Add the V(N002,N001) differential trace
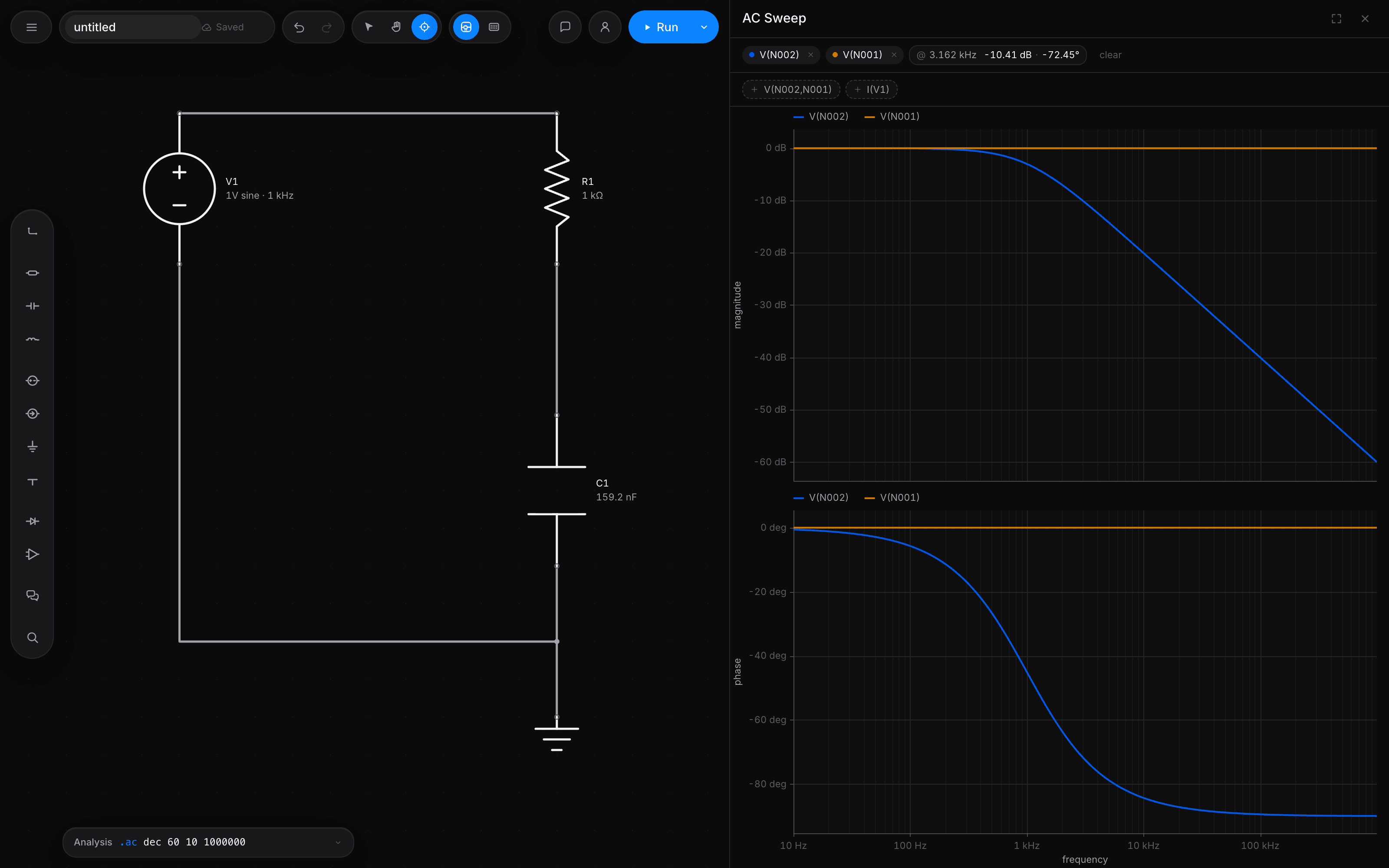This screenshot has width=1389, height=868. (x=791, y=89)
